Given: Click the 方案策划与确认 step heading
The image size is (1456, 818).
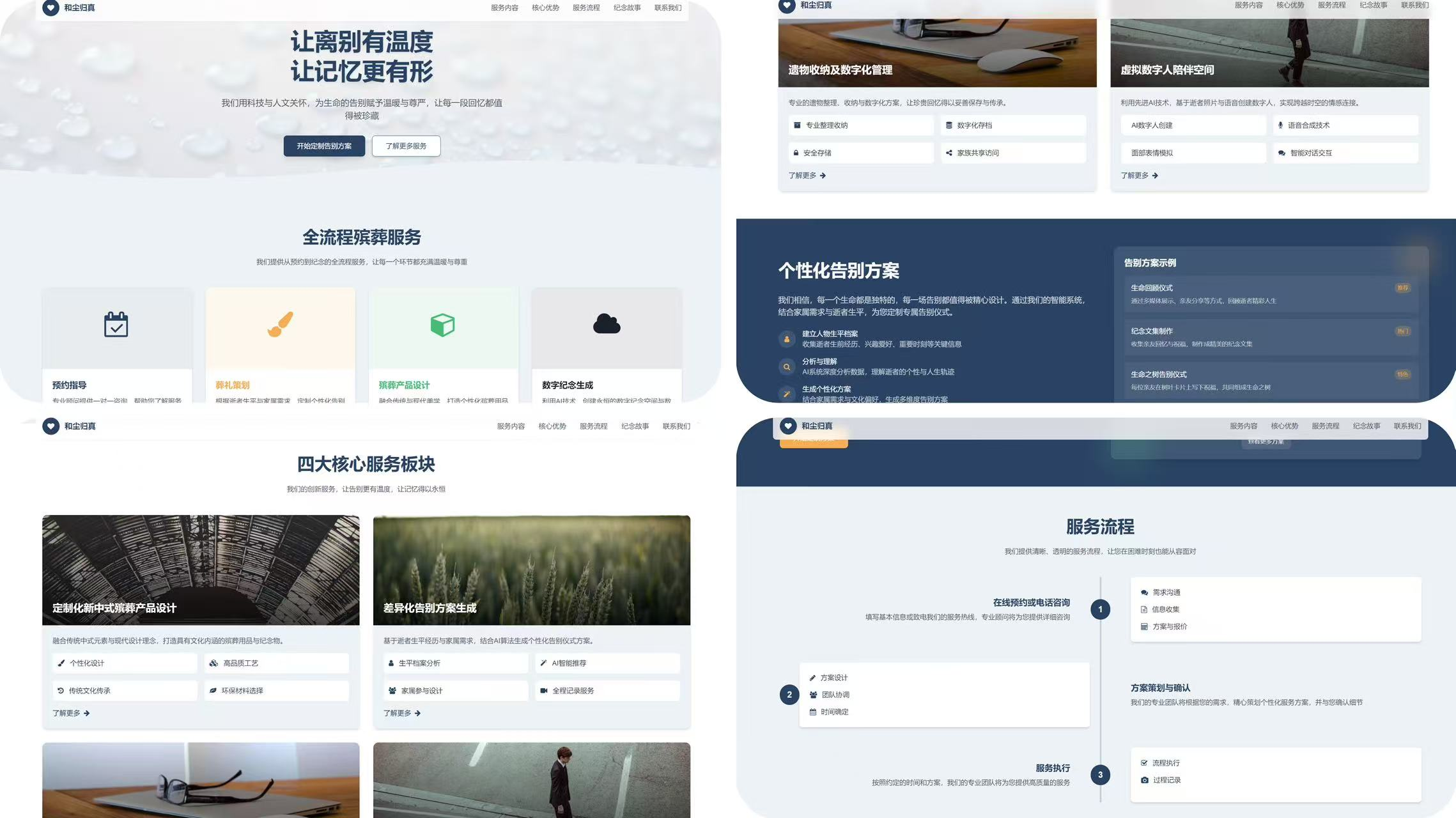Looking at the screenshot, I should 1160,688.
